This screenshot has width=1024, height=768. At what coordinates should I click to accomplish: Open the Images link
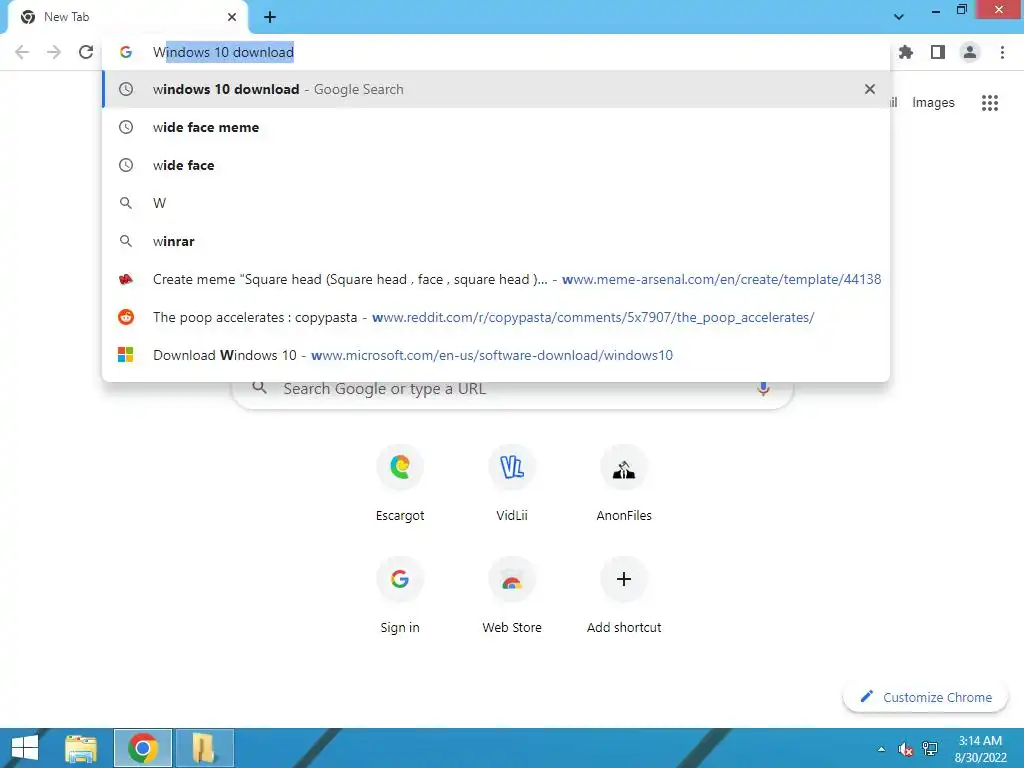[x=933, y=103]
